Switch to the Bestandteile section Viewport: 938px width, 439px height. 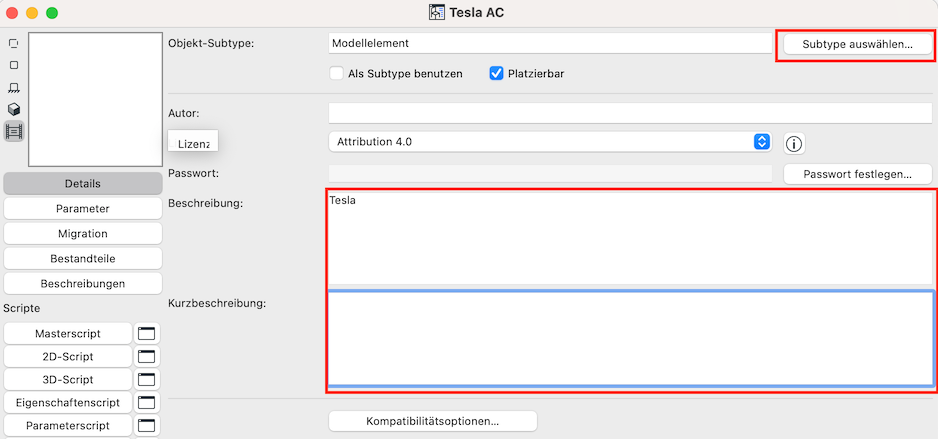point(83,258)
